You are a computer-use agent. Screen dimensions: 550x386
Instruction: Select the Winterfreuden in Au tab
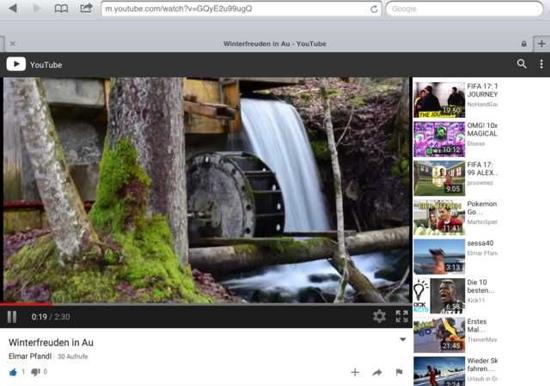[275, 44]
